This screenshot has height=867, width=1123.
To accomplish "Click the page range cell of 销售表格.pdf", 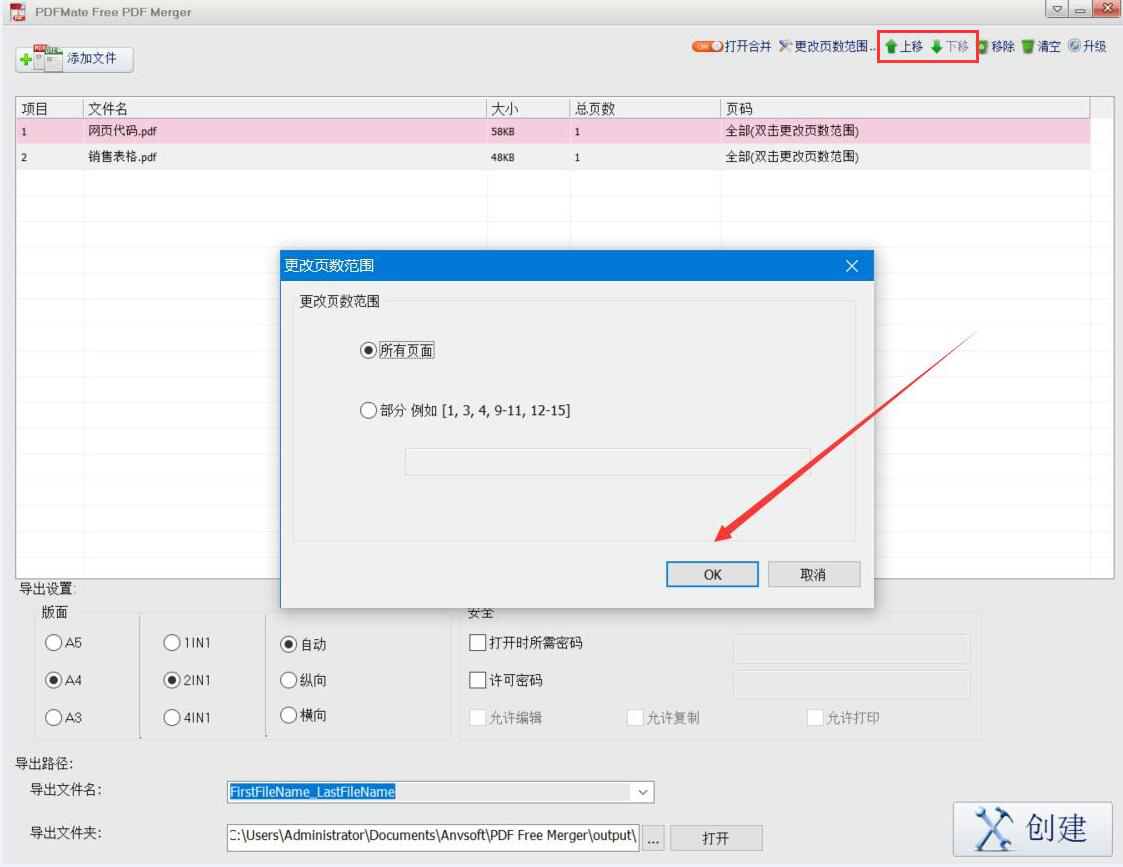I will [x=791, y=157].
